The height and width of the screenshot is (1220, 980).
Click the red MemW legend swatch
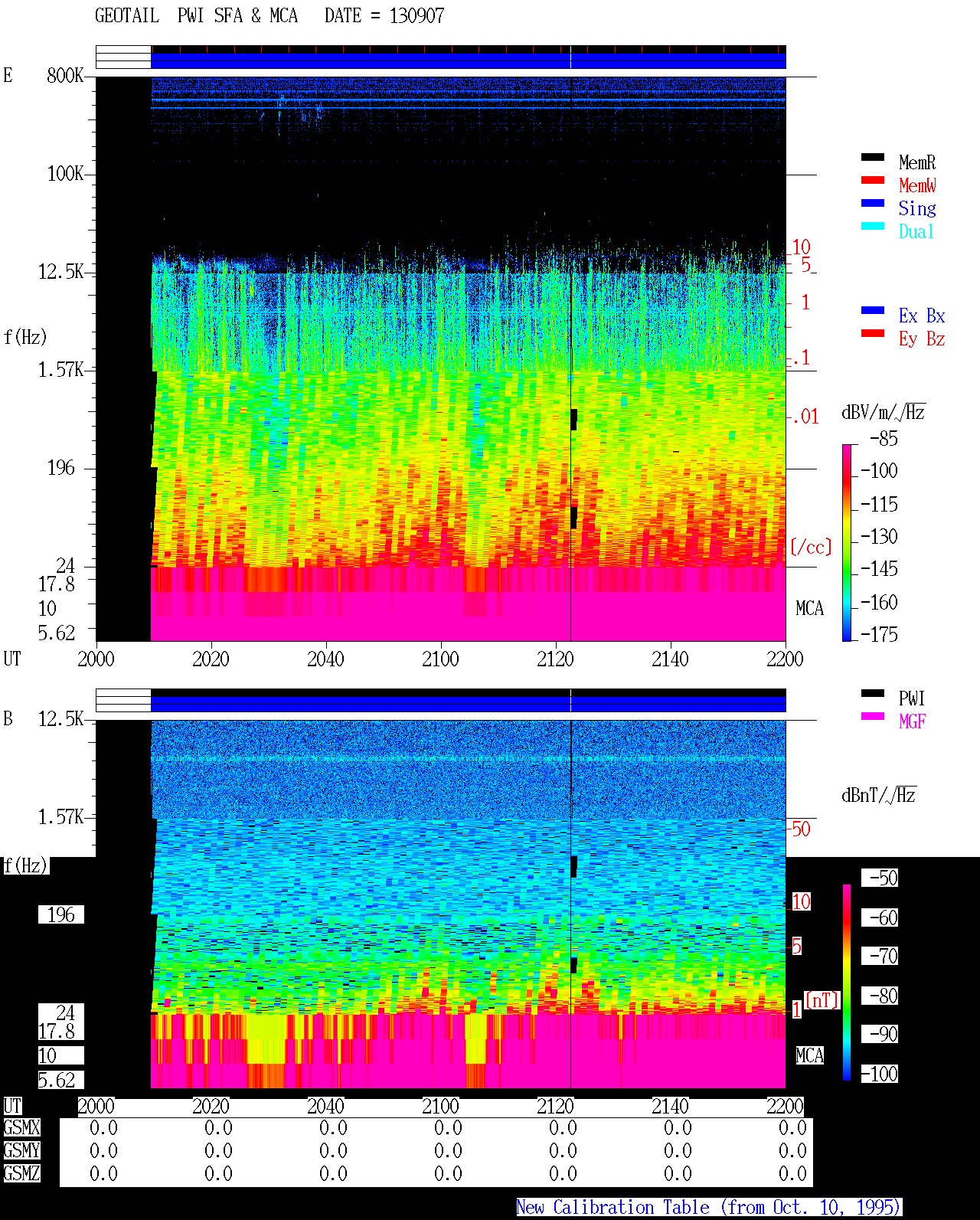point(873,180)
